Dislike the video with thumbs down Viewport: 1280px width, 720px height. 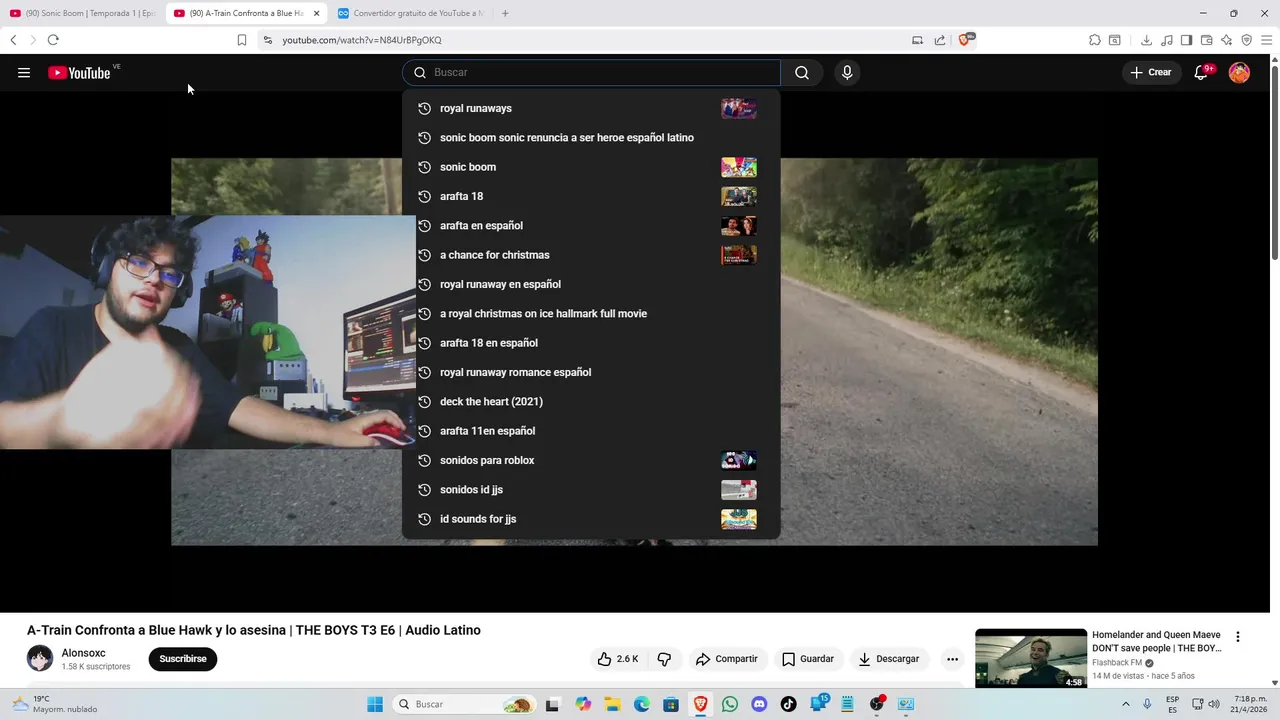(x=664, y=659)
